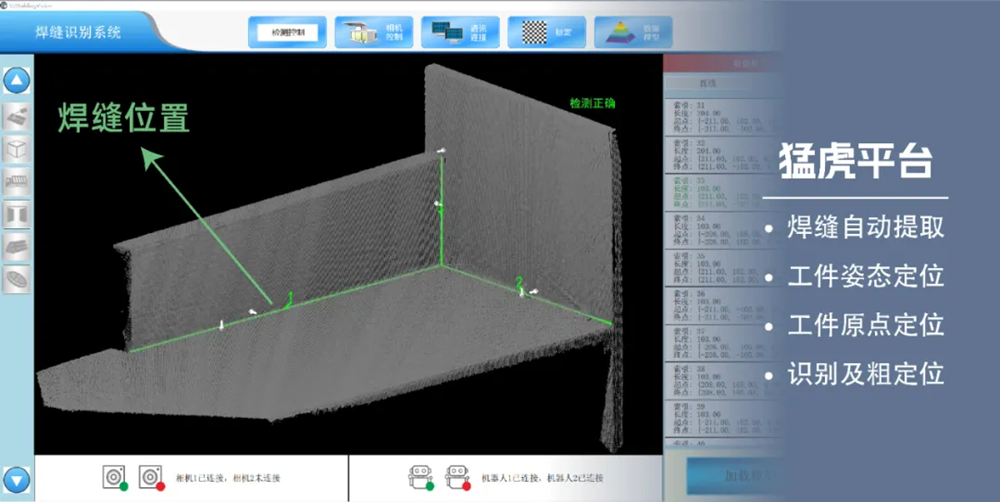Click camera 2 disconnected status icon
This screenshot has height=502, width=1000.
click(150, 477)
